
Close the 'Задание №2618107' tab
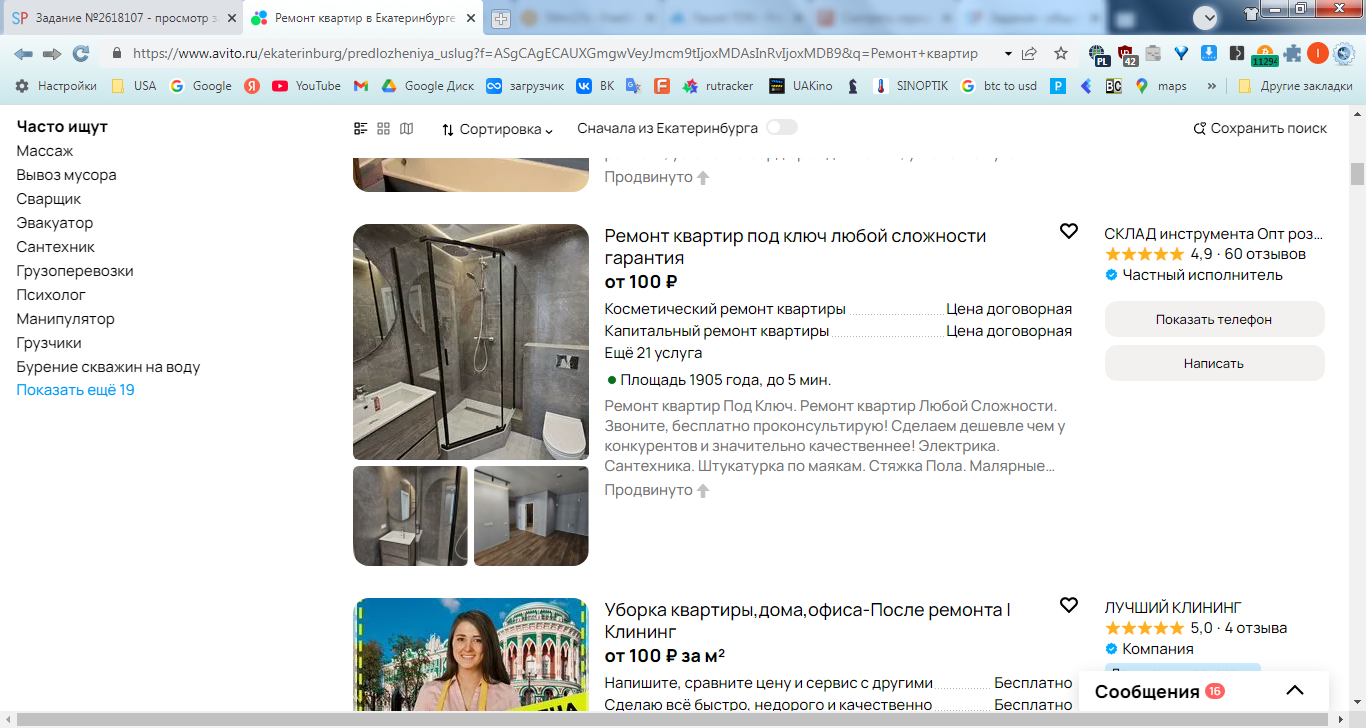coord(232,18)
